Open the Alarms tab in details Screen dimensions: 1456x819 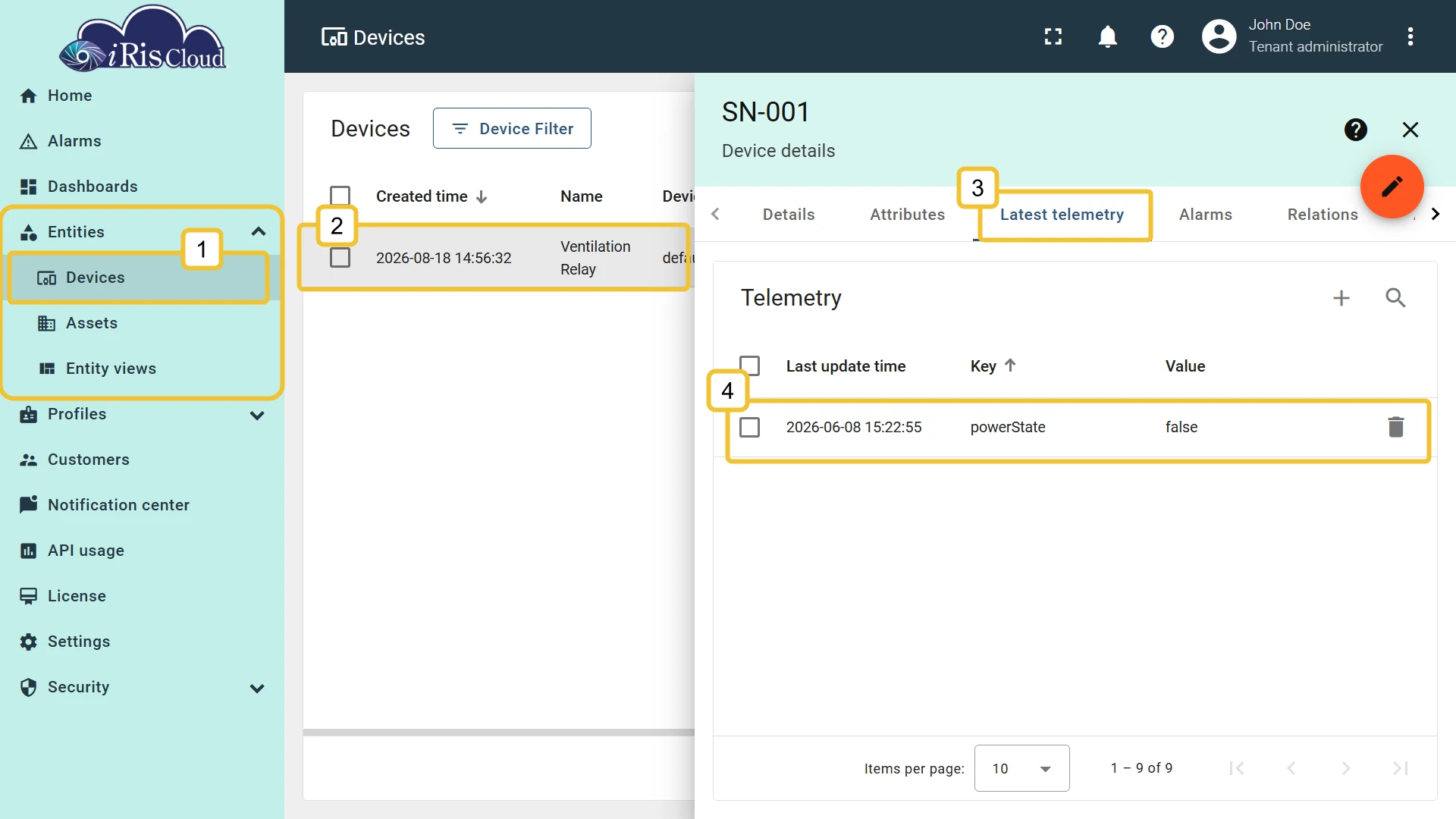(1205, 215)
